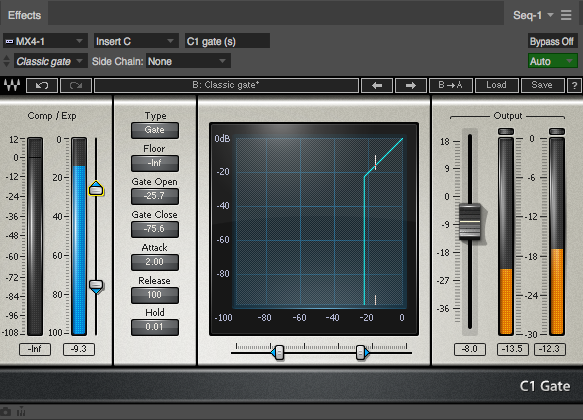The image size is (583, 420).
Task: Click the output gain -8.0 value box
Action: (x=470, y=349)
